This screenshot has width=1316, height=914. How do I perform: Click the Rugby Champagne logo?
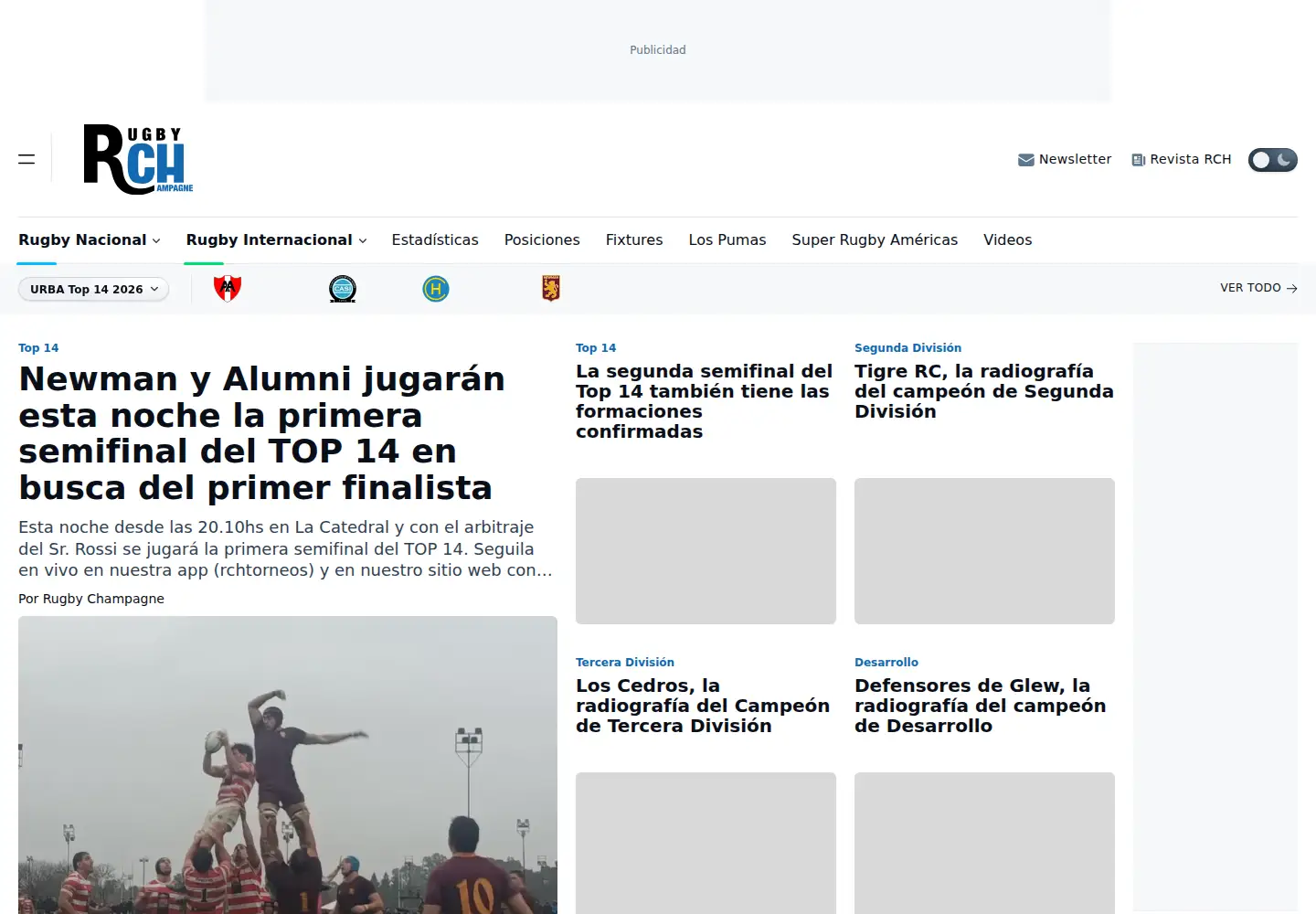138,159
